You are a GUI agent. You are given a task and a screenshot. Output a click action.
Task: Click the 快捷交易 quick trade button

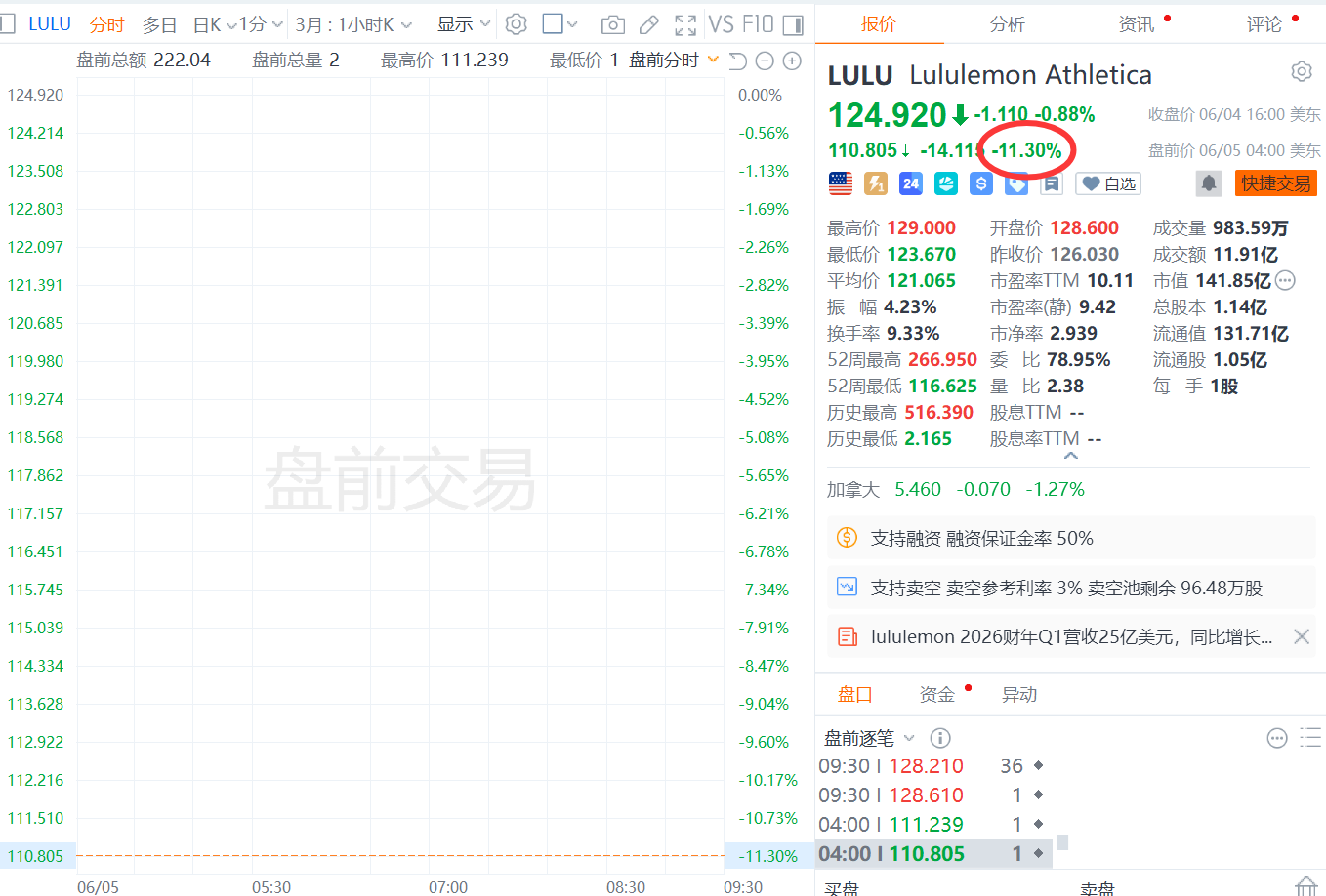pyautogui.click(x=1276, y=183)
